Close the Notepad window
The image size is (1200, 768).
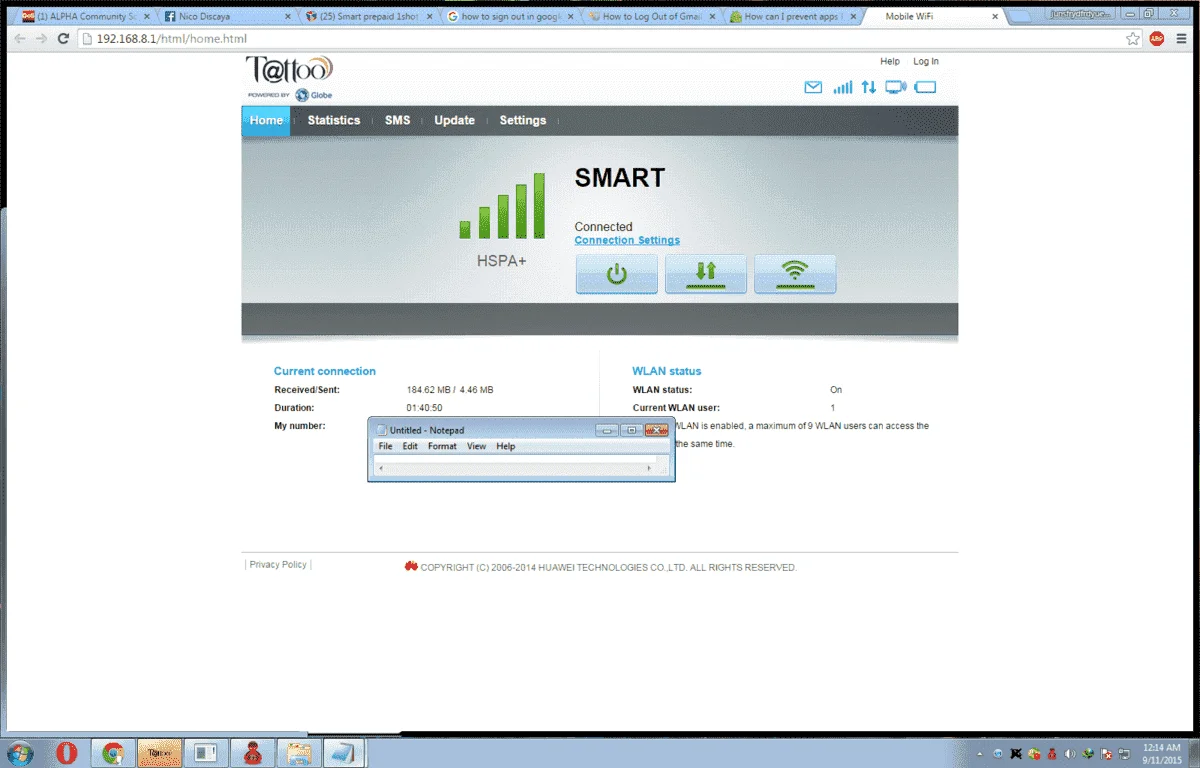point(657,430)
